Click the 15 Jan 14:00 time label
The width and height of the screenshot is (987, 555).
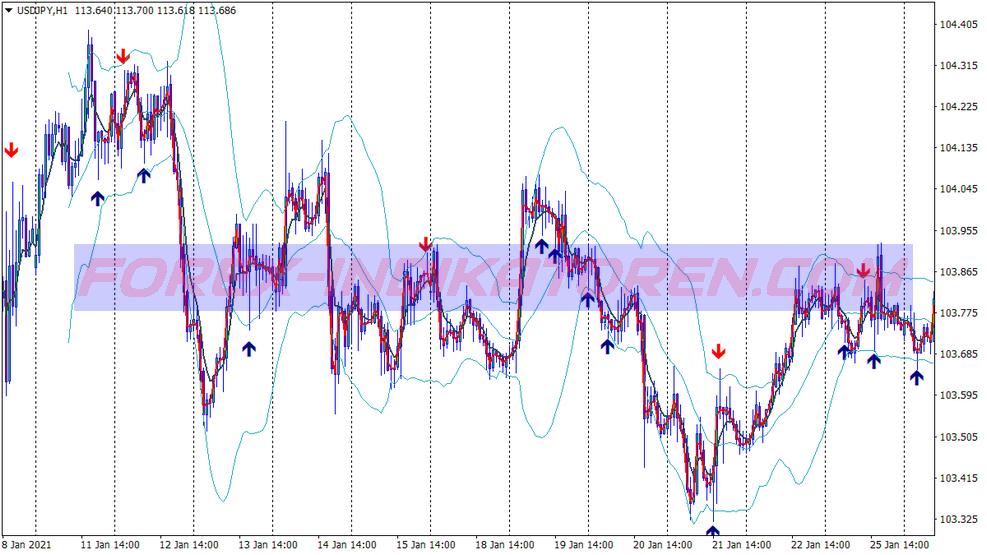(426, 545)
